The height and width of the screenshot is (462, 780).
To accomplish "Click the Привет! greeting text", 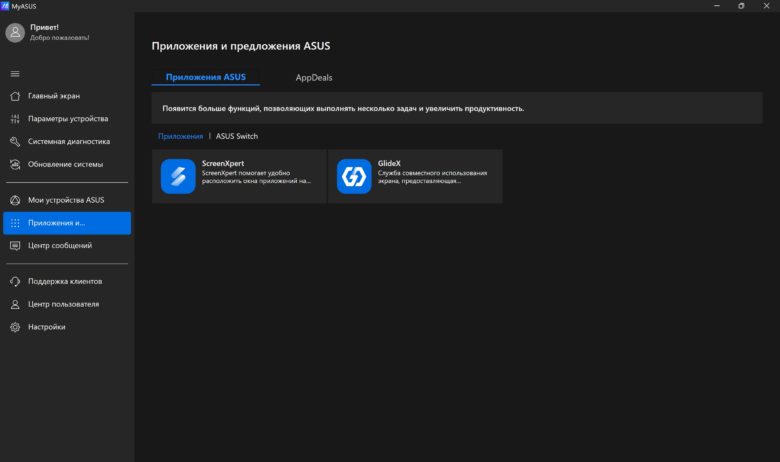I will pyautogui.click(x=44, y=27).
